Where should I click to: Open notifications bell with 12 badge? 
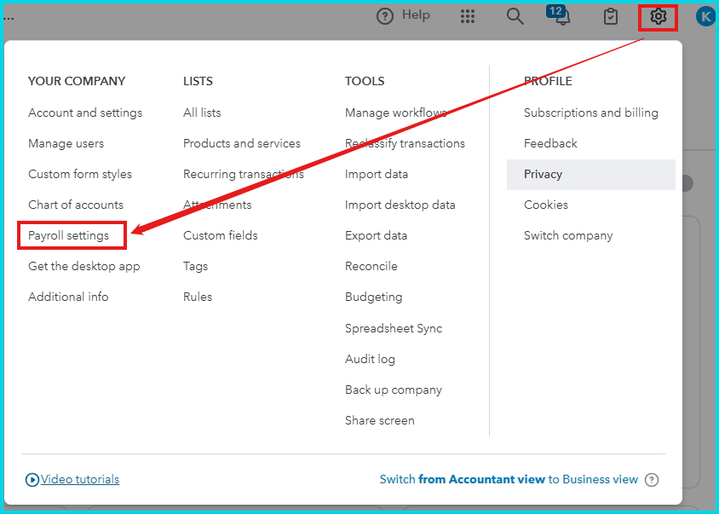coord(558,15)
